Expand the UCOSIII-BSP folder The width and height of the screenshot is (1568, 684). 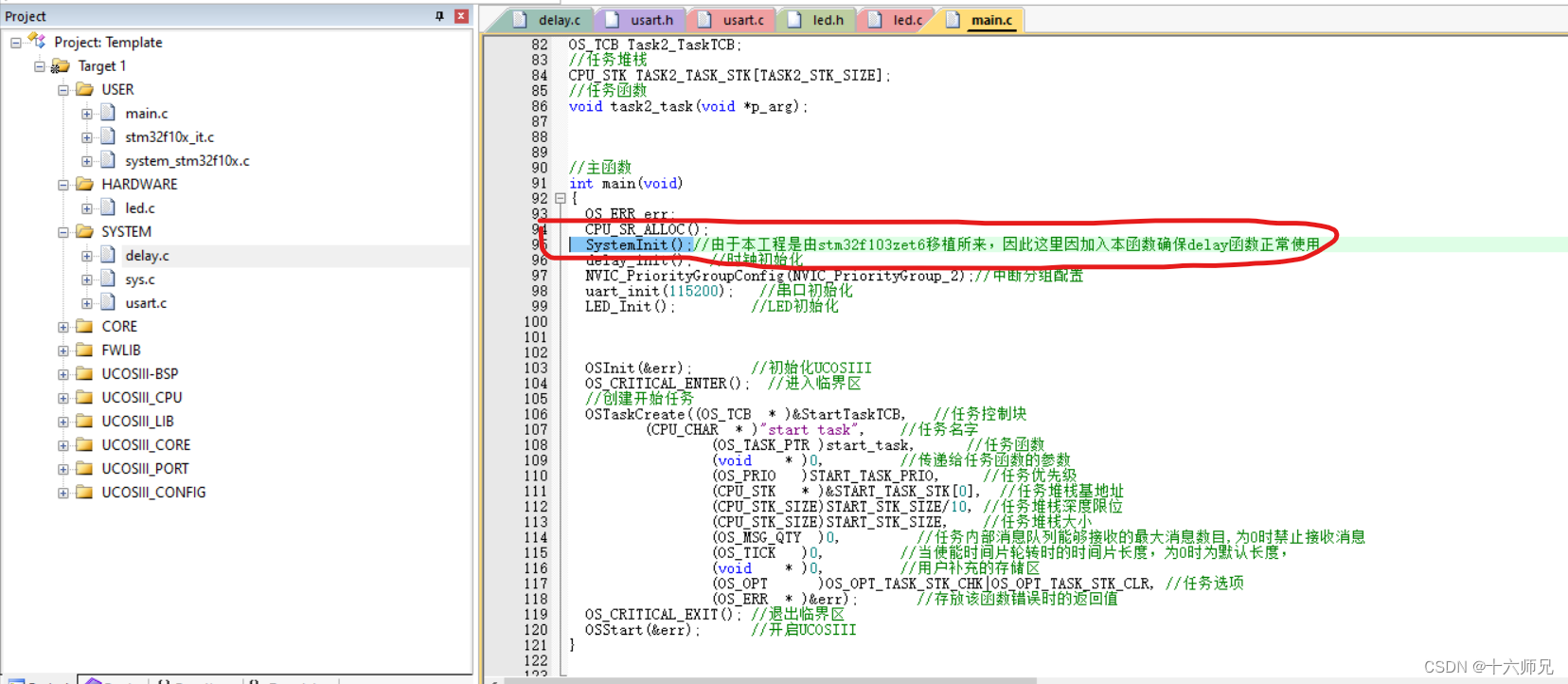pyautogui.click(x=63, y=374)
